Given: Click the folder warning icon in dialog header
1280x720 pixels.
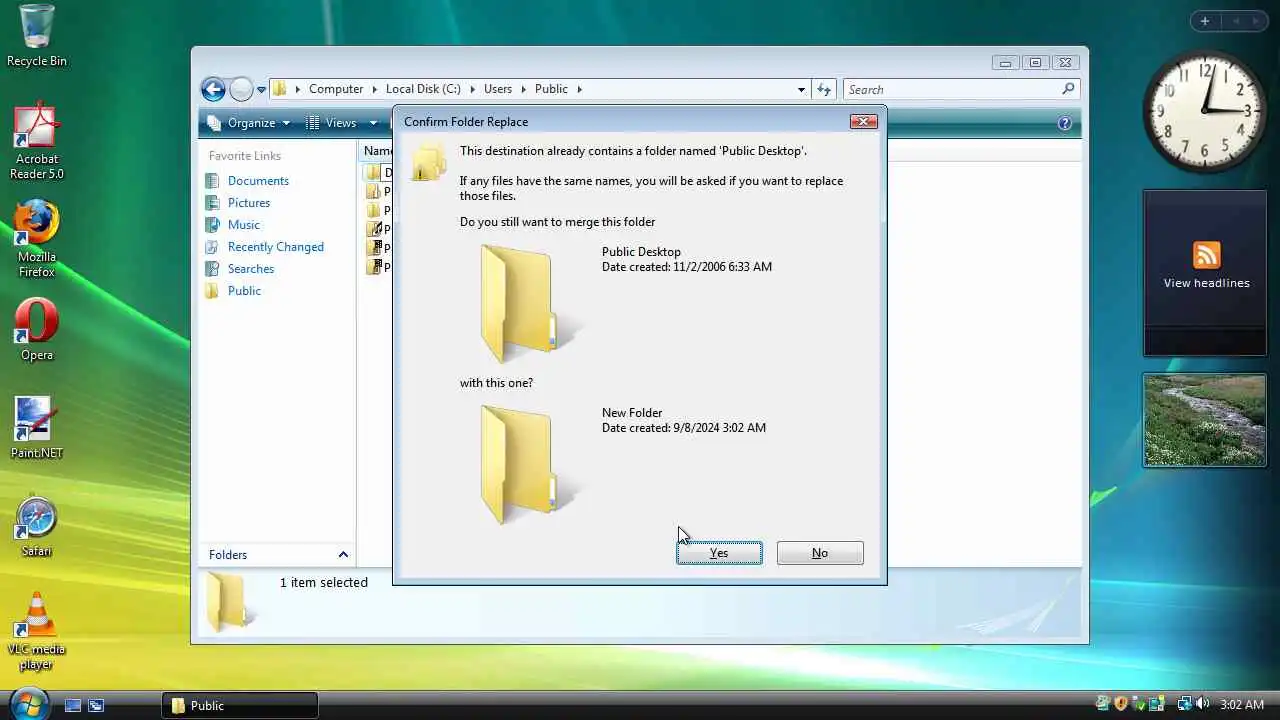Looking at the screenshot, I should pyautogui.click(x=428, y=162).
